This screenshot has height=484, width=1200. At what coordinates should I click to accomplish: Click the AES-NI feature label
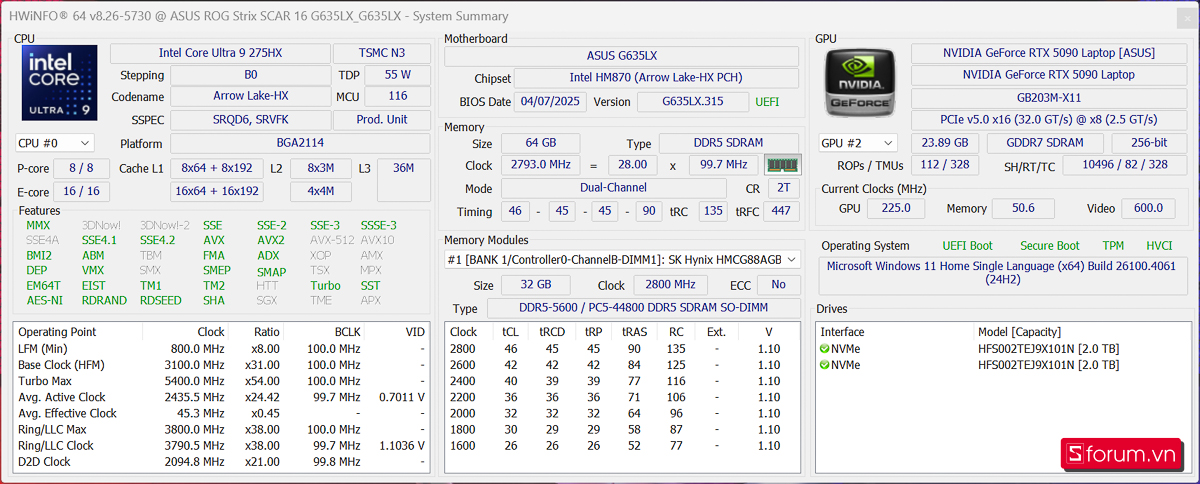pos(44,300)
